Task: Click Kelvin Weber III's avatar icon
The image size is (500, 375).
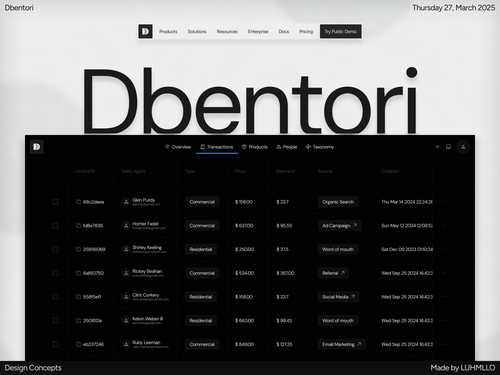Action: pos(126,320)
